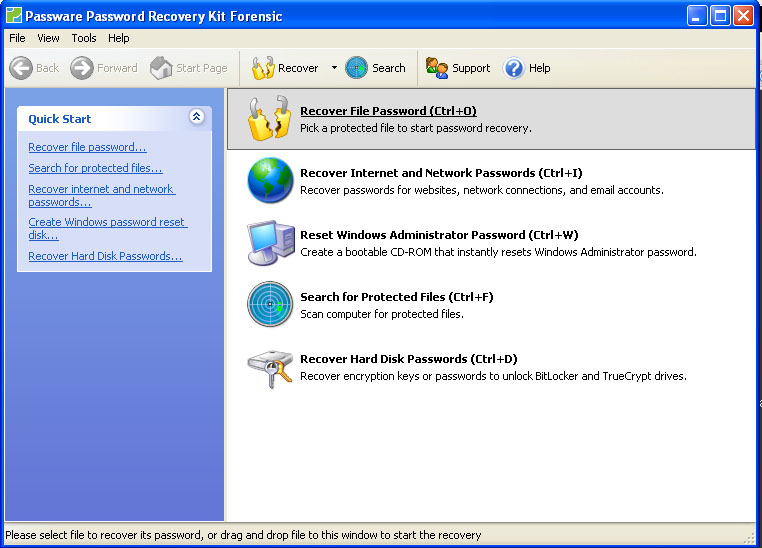
Task: Click 'Recover file password...' sidebar link
Action: pos(87,147)
